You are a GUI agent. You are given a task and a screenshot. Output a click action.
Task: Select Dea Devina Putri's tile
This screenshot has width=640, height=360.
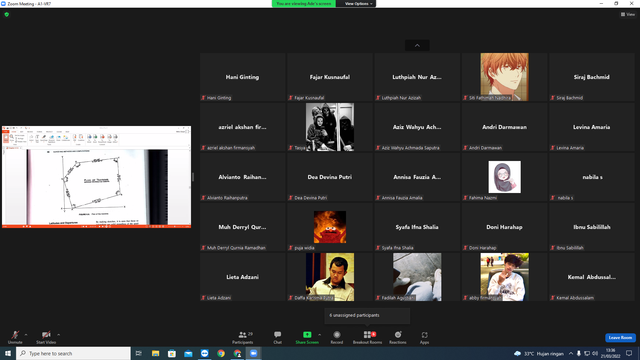[x=330, y=177]
